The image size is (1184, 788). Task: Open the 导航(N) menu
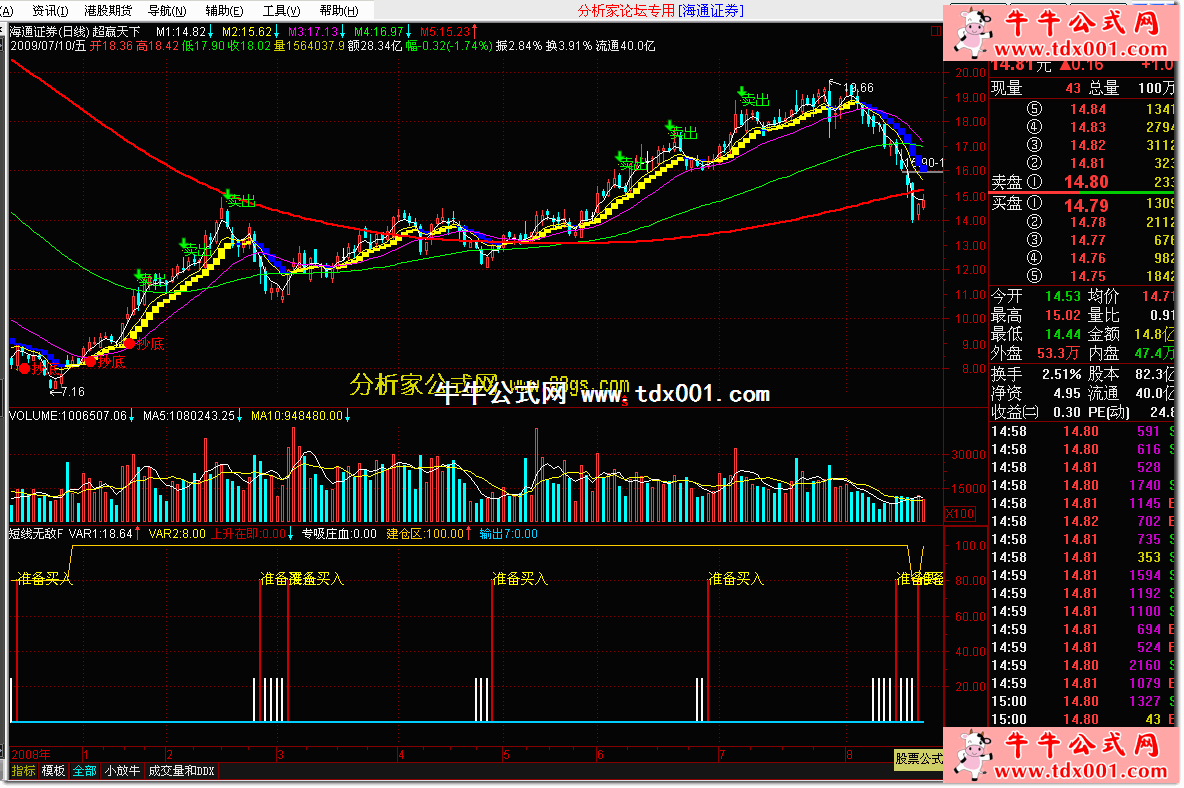tap(167, 11)
